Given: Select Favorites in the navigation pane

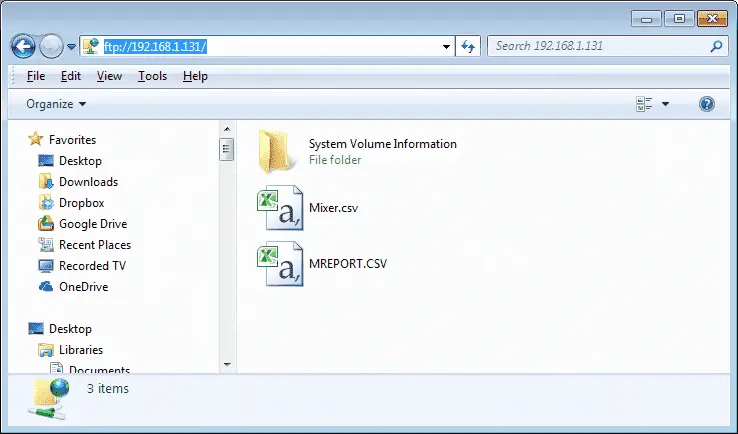Looking at the screenshot, I should 72,140.
